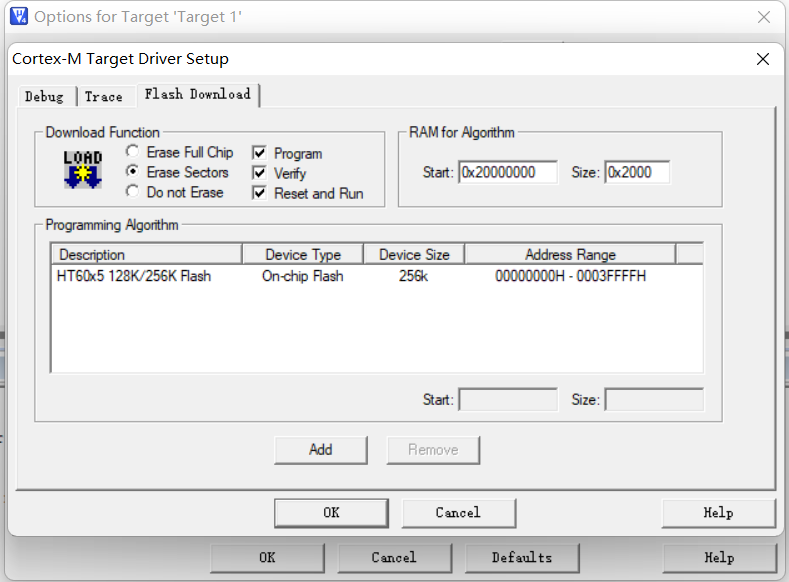Edit RAM for Algorithm Start field
Screen dimensions: 789x582
click(508, 173)
